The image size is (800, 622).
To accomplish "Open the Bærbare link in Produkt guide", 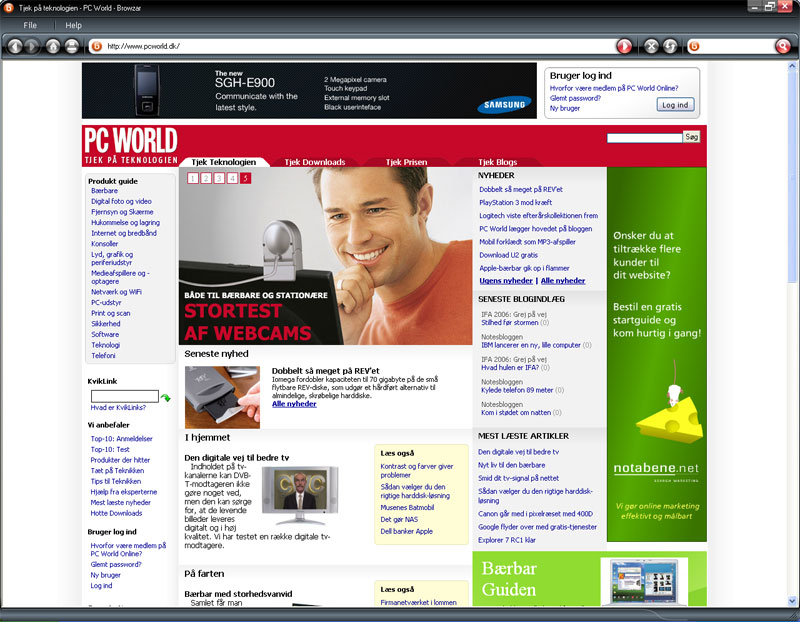I will (x=104, y=190).
